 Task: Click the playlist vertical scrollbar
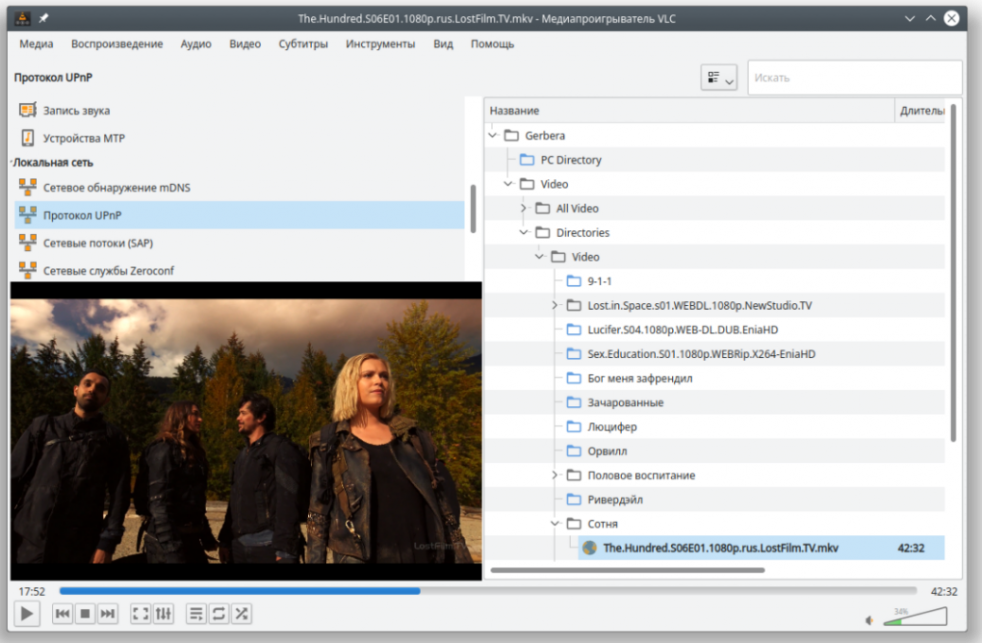pyautogui.click(x=953, y=273)
